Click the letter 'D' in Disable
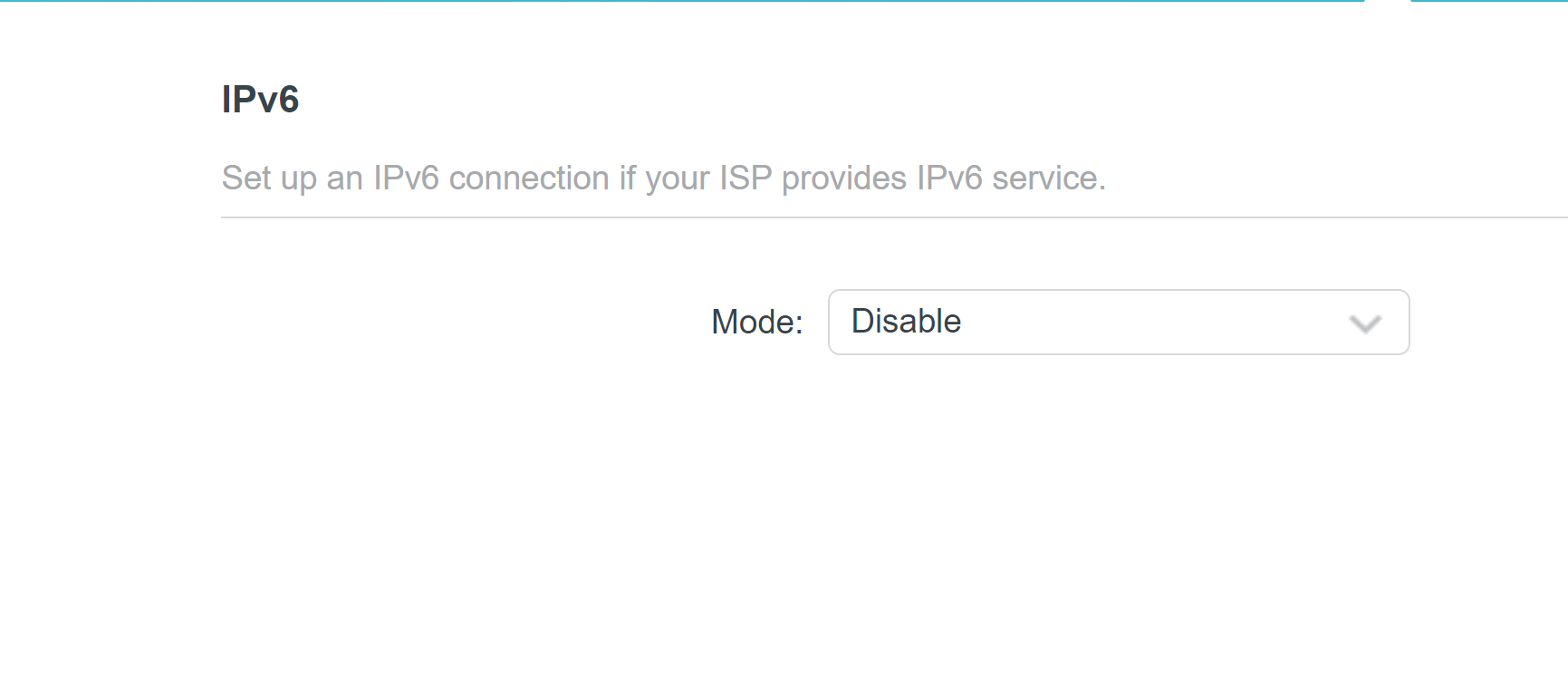1568x685 pixels. click(x=862, y=322)
